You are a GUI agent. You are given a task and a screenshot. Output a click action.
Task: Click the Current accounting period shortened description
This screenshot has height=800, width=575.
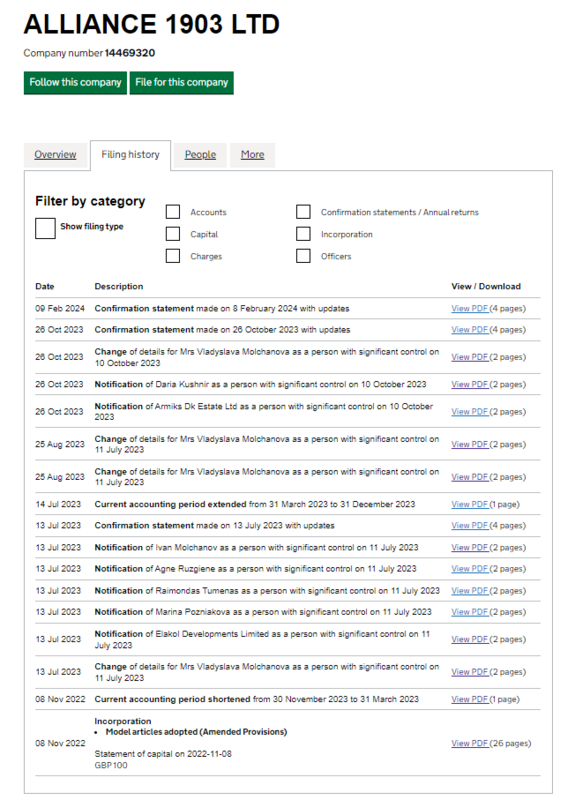coord(257,699)
